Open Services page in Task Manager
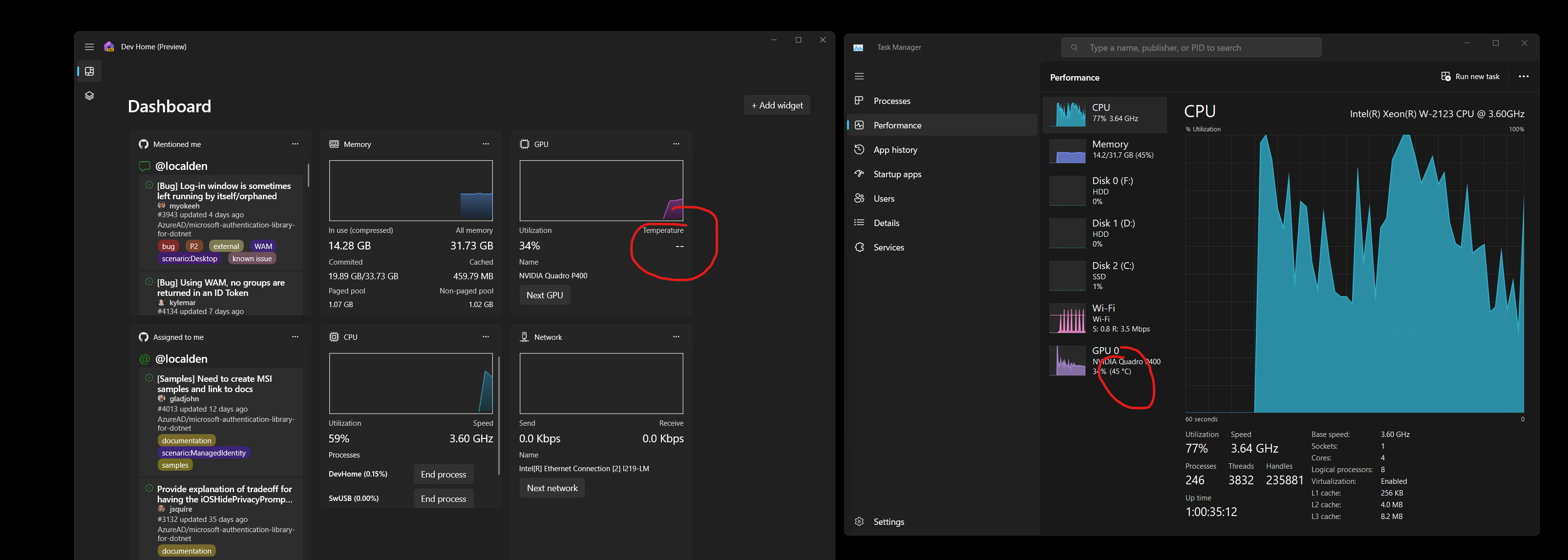 (890, 247)
